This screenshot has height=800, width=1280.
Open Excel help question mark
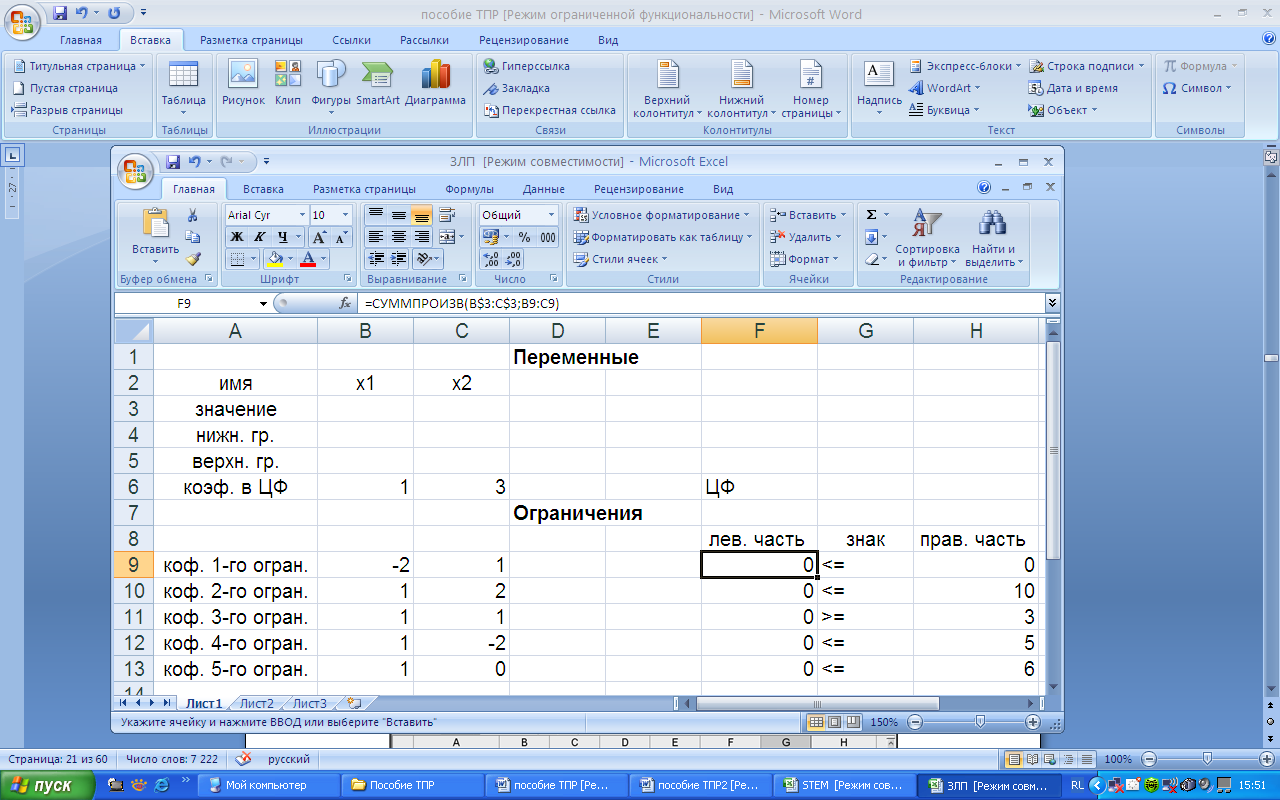click(x=984, y=188)
